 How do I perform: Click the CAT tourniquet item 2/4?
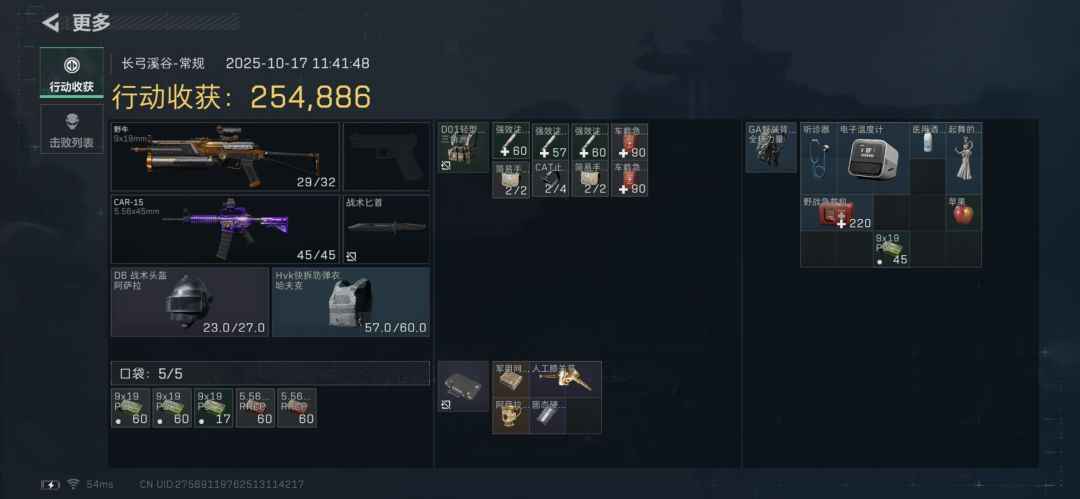pos(550,179)
